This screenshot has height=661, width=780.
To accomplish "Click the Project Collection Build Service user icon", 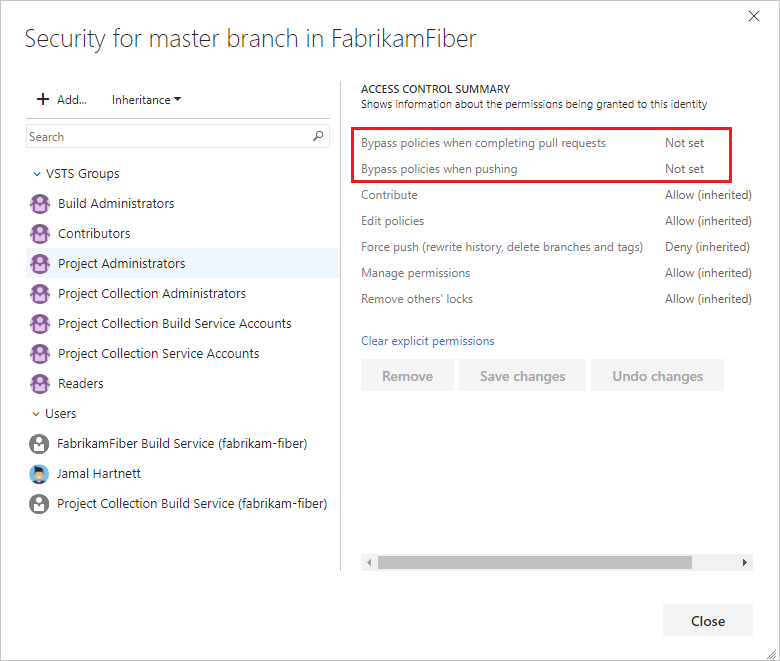I will (x=40, y=504).
